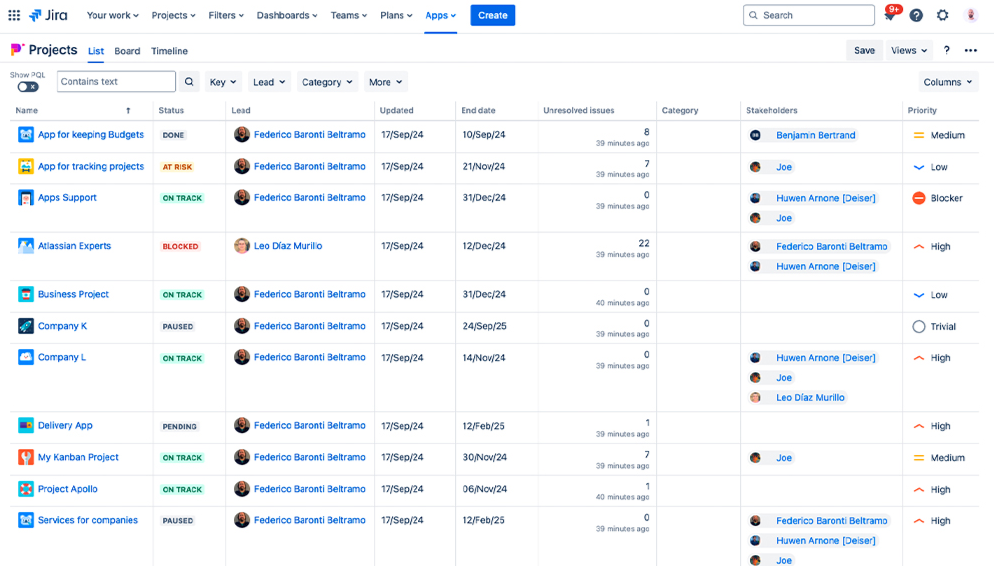
Task: Click the Company K project icon
Action: tap(26, 326)
